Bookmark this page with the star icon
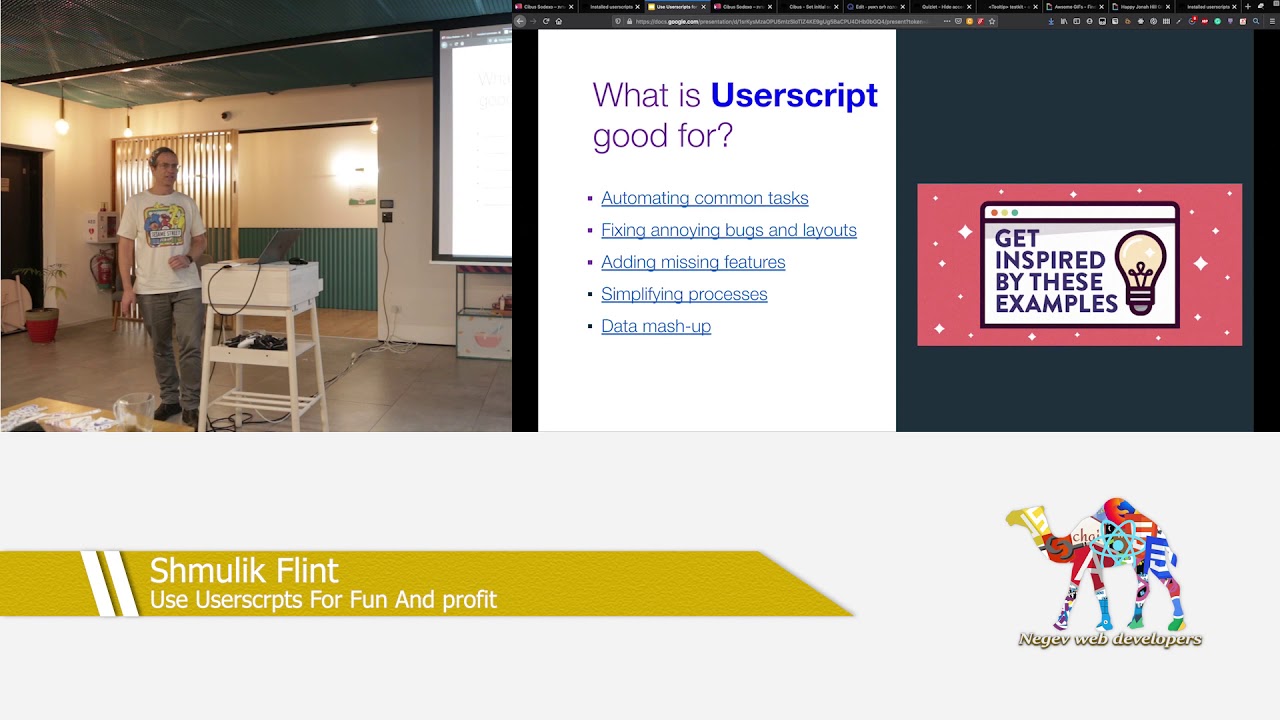 [x=992, y=21]
